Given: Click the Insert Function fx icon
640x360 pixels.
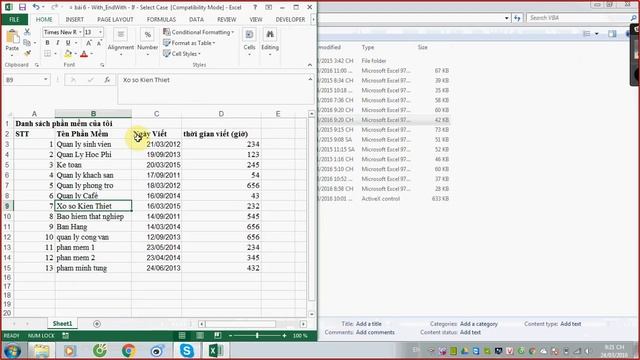Looking at the screenshot, I should tap(107, 80).
